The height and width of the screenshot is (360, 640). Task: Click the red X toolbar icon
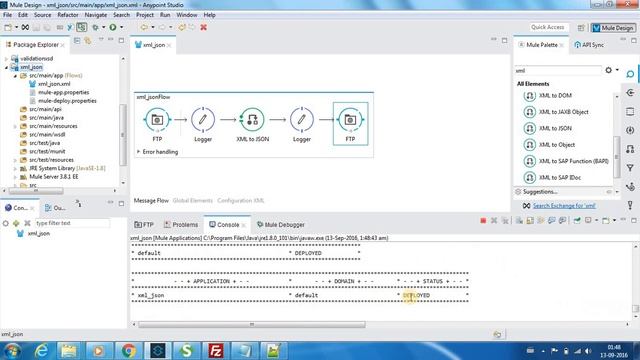203,27
